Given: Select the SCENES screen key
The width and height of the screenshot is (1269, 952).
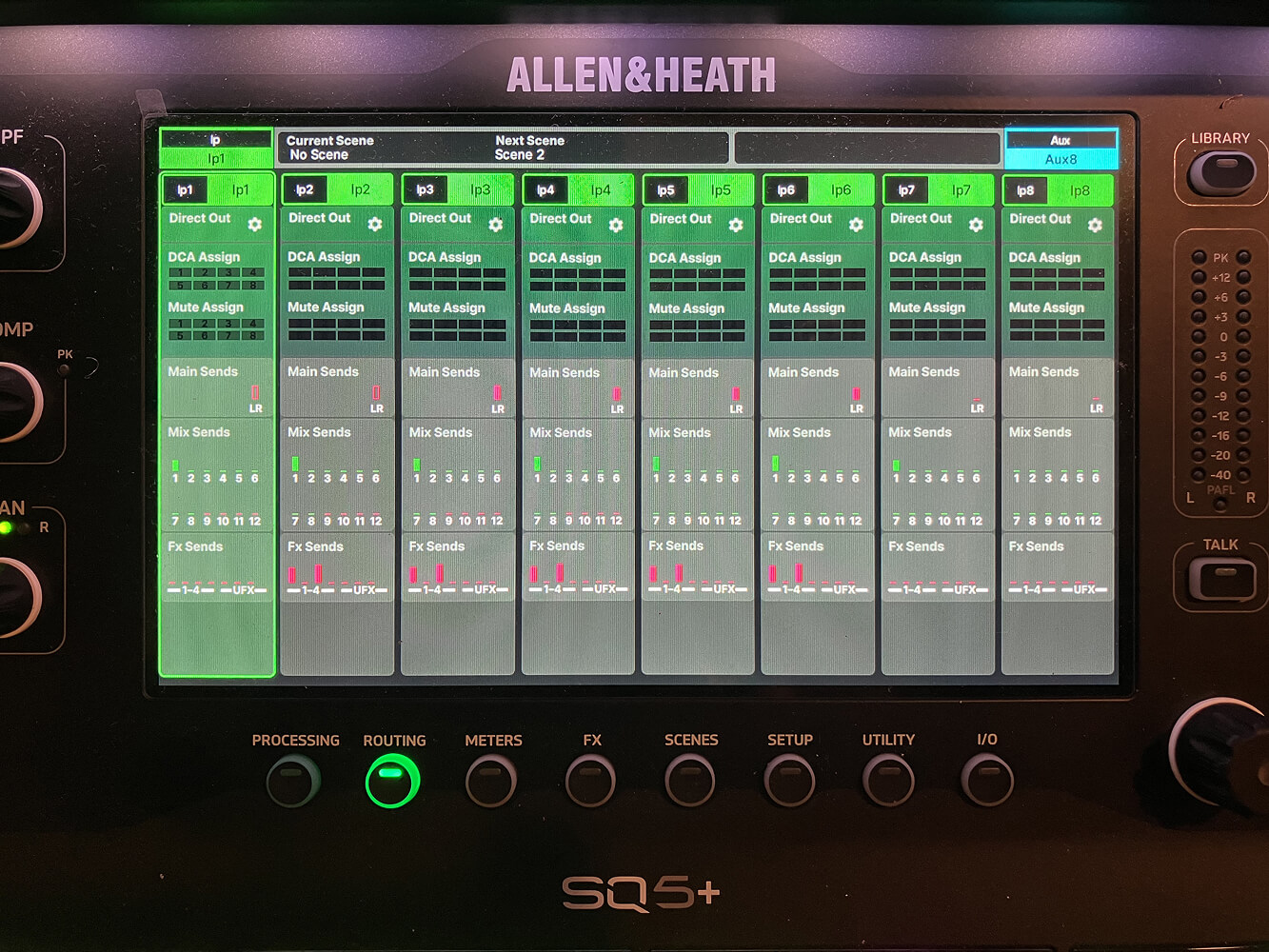Looking at the screenshot, I should (x=690, y=781).
